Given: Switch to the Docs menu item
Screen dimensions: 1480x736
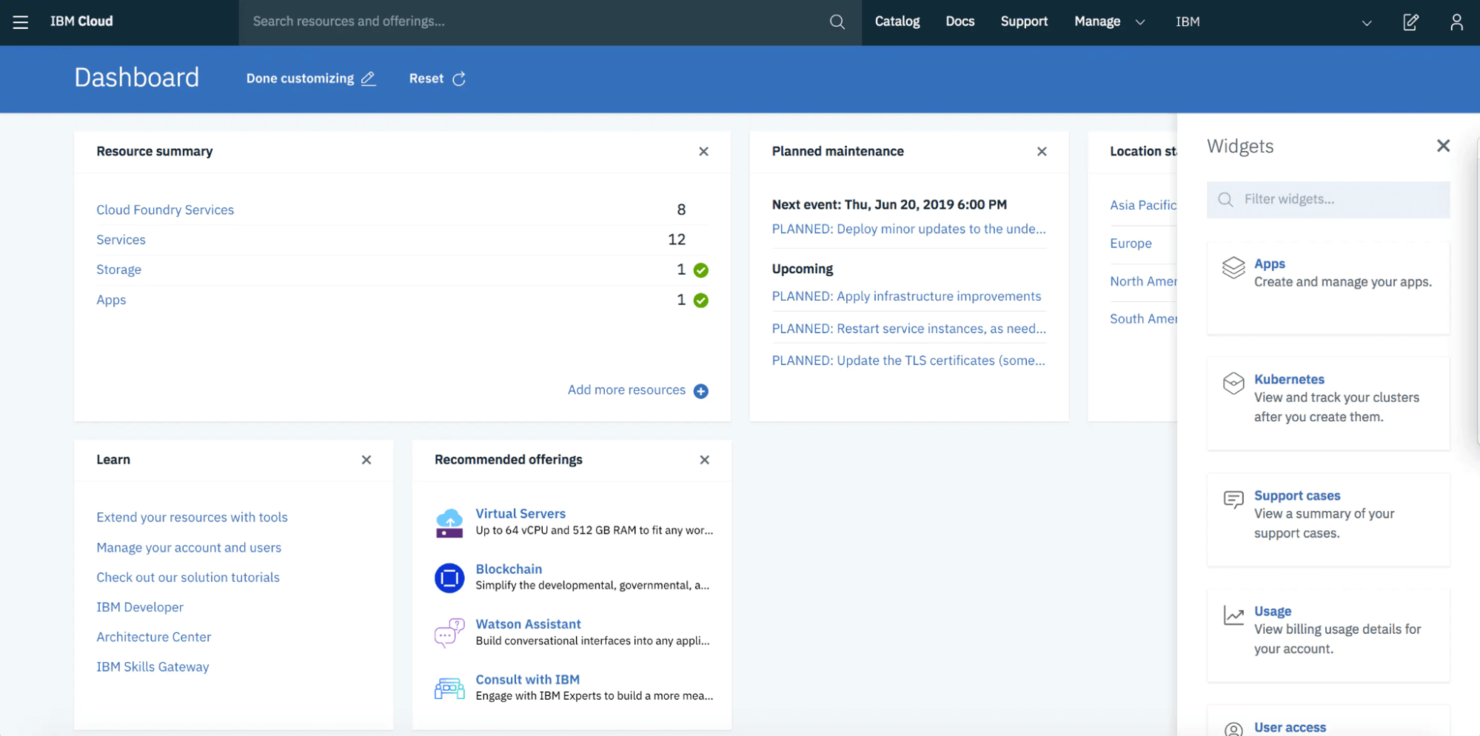Looking at the screenshot, I should (959, 21).
